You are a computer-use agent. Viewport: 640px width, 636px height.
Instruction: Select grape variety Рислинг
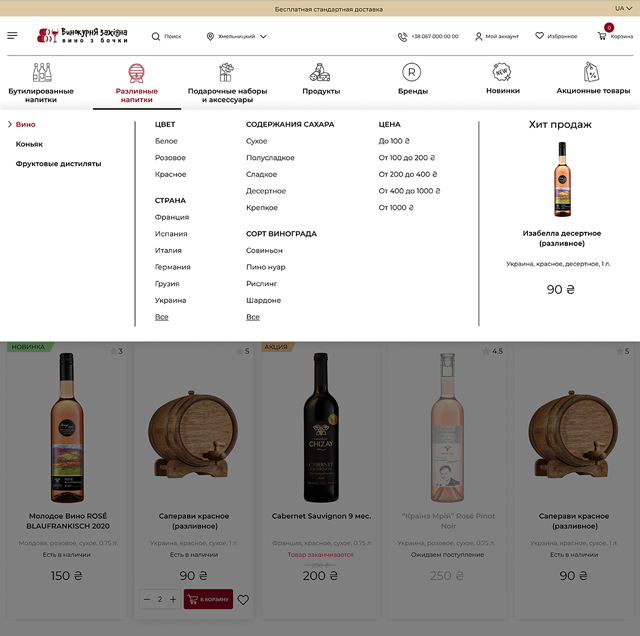tap(261, 284)
